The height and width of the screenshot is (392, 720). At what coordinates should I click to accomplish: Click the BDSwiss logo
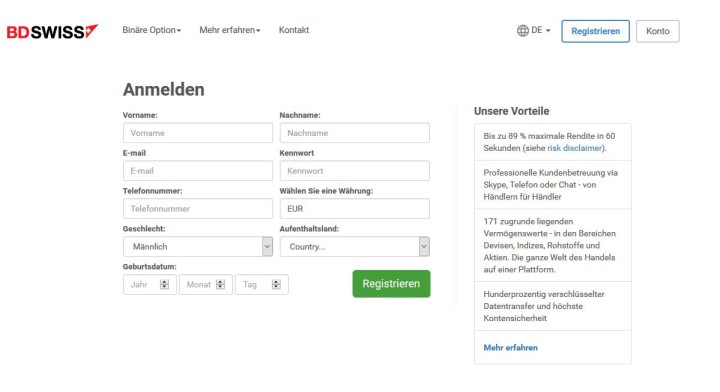pos(52,31)
